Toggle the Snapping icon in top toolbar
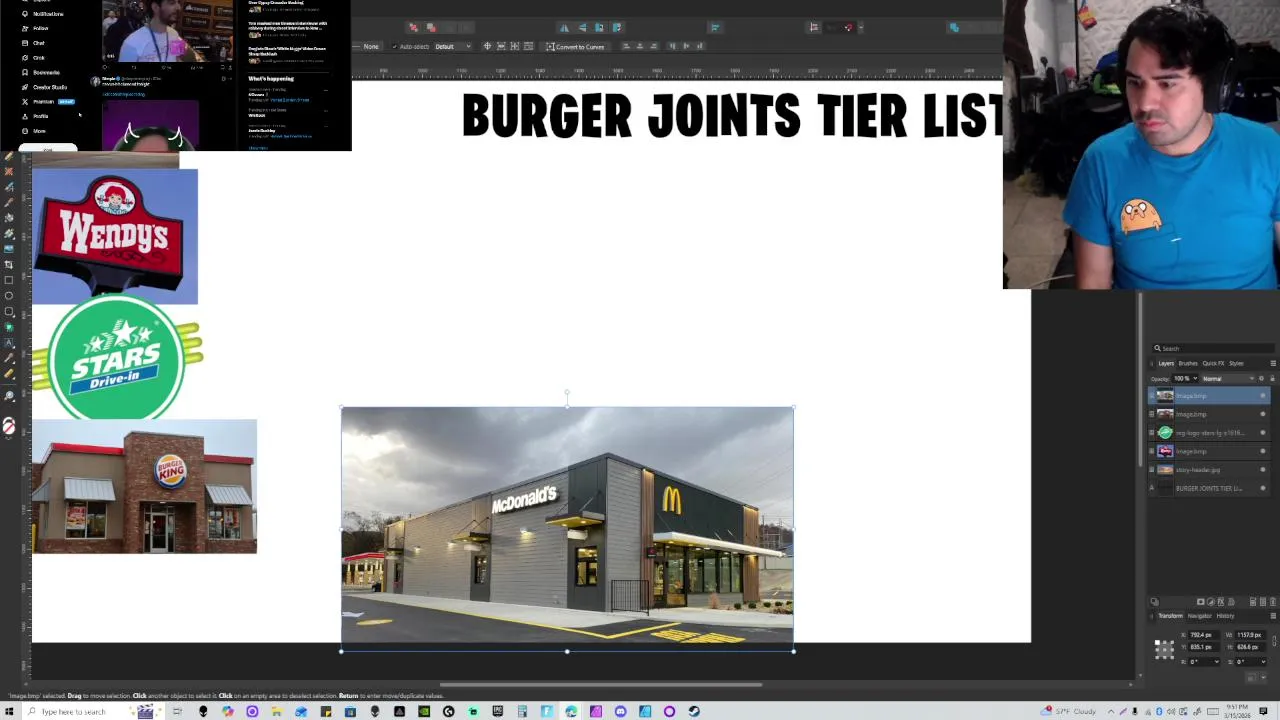Viewport: 1280px width, 720px height. pyautogui.click(x=814, y=28)
